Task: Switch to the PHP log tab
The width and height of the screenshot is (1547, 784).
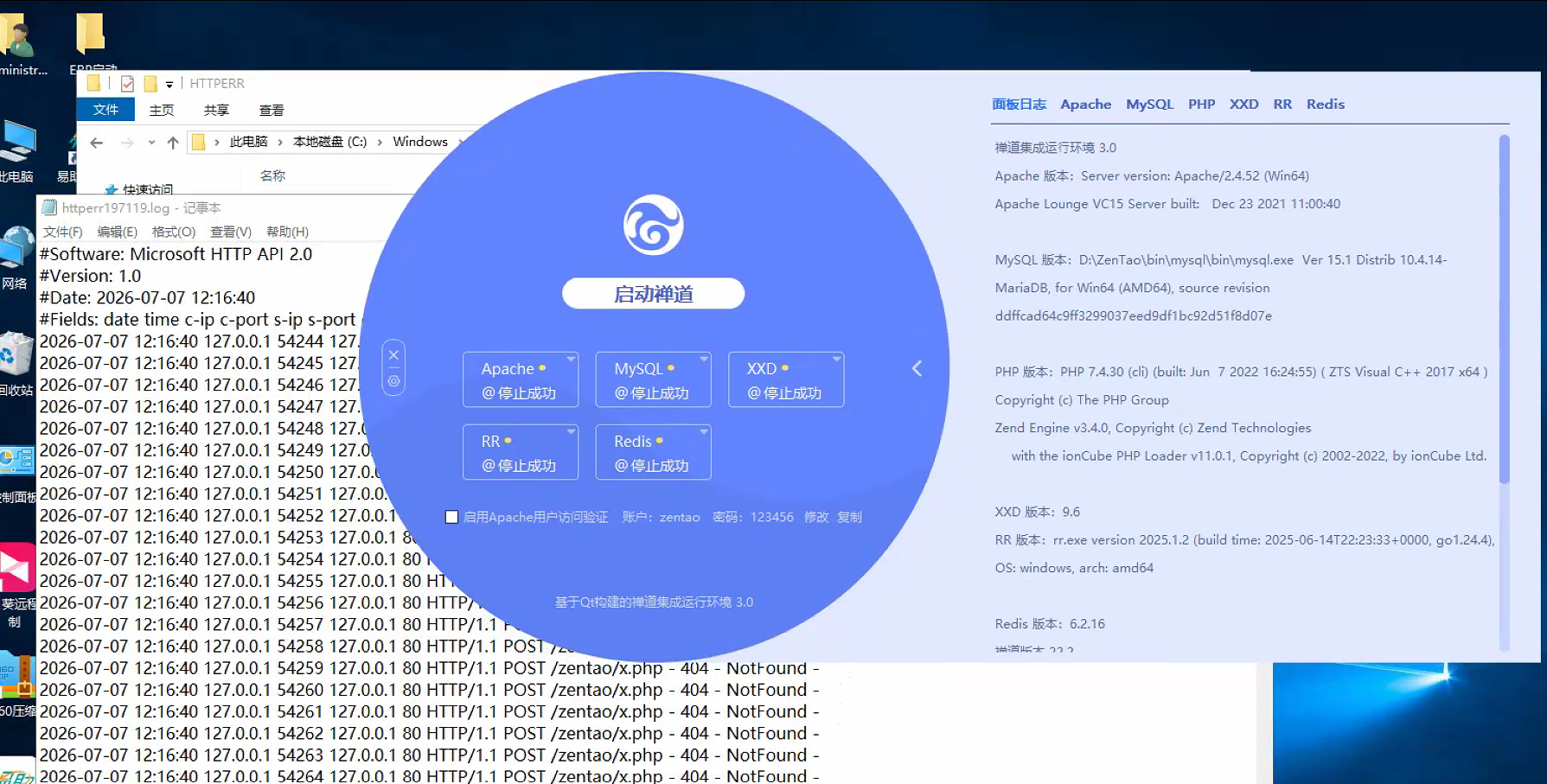Action: tap(1201, 105)
